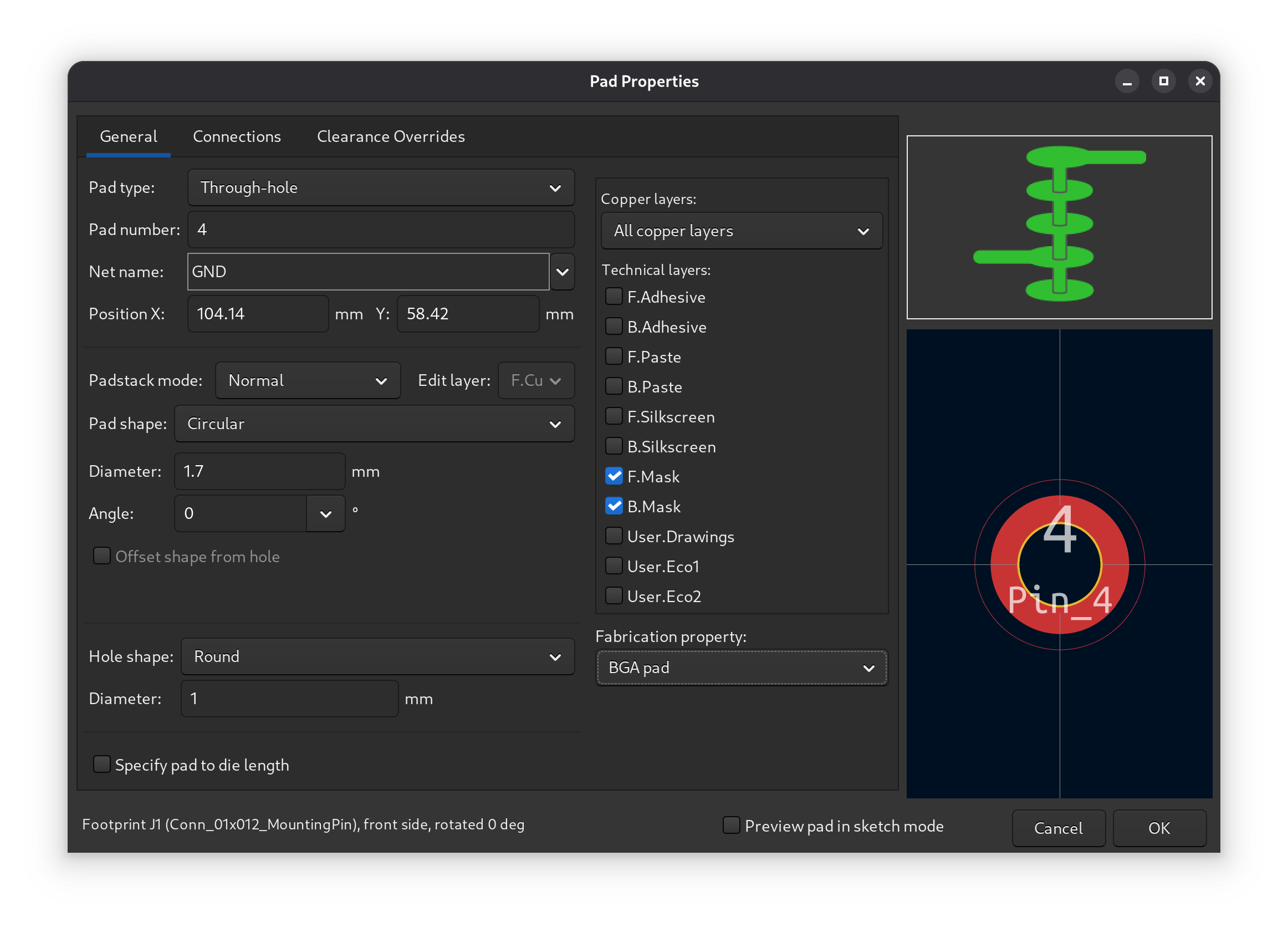Enable the F.Silkscreen layer checkbox

tap(614, 416)
